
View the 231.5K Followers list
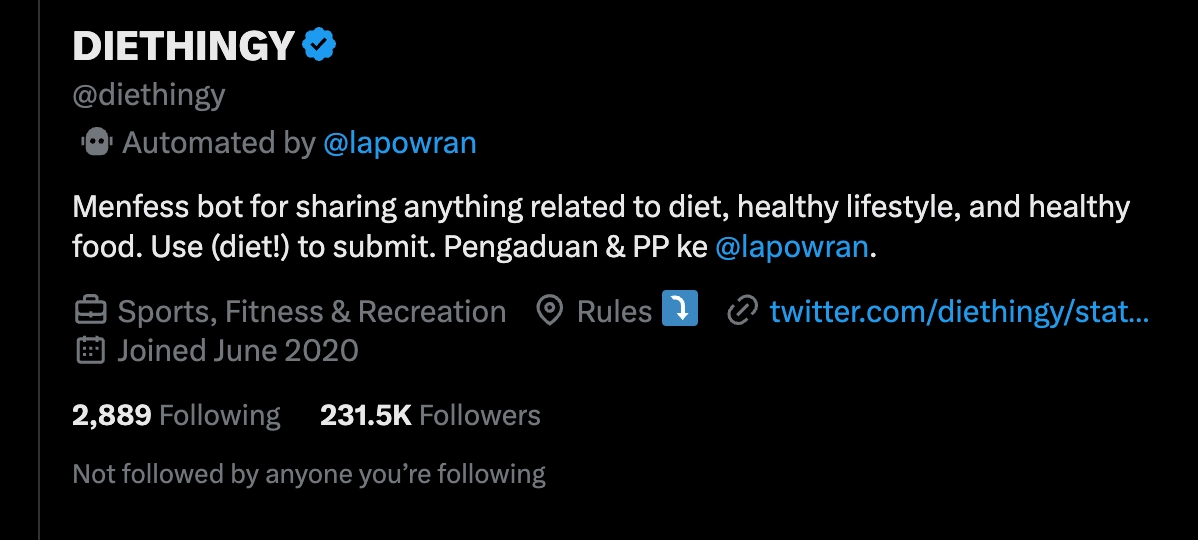(x=430, y=416)
